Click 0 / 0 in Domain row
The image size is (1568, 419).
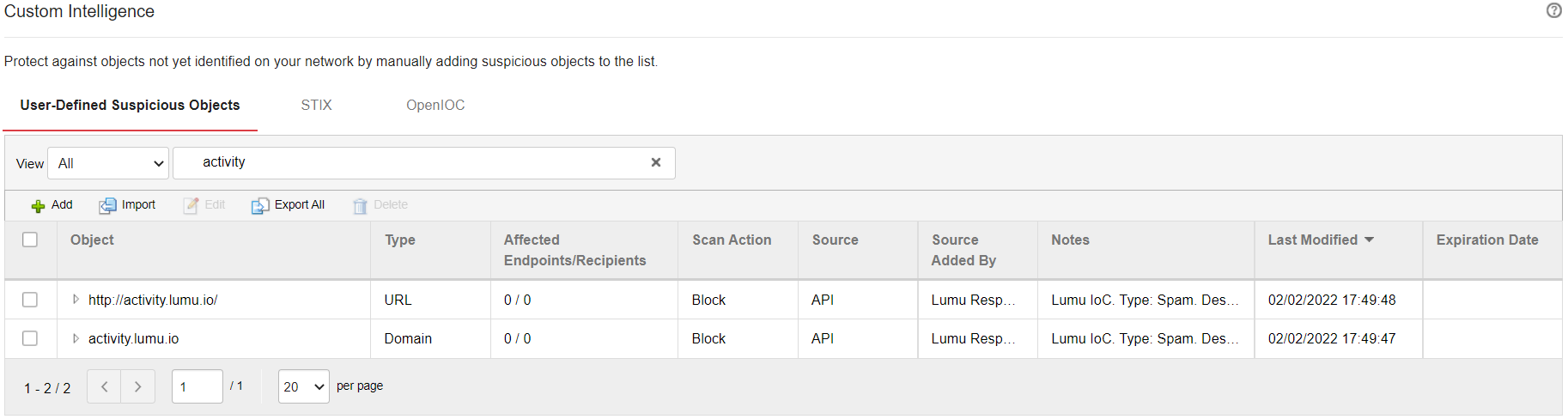[517, 338]
